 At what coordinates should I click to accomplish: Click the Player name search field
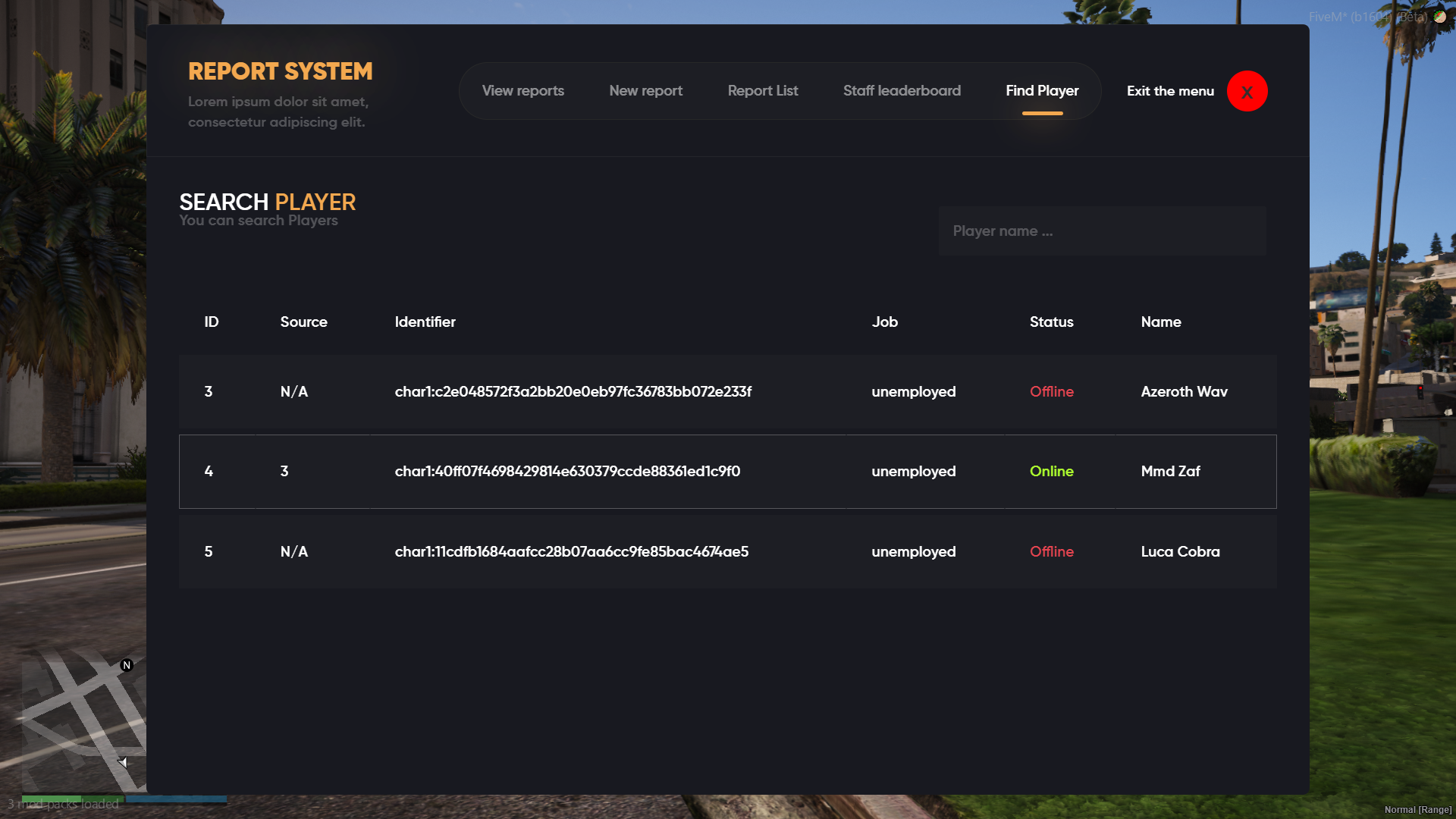pyautogui.click(x=1101, y=231)
